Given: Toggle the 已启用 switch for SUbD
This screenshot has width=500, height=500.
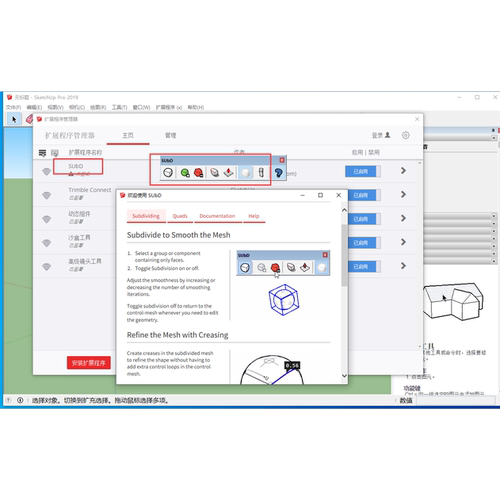Looking at the screenshot, I should [363, 171].
